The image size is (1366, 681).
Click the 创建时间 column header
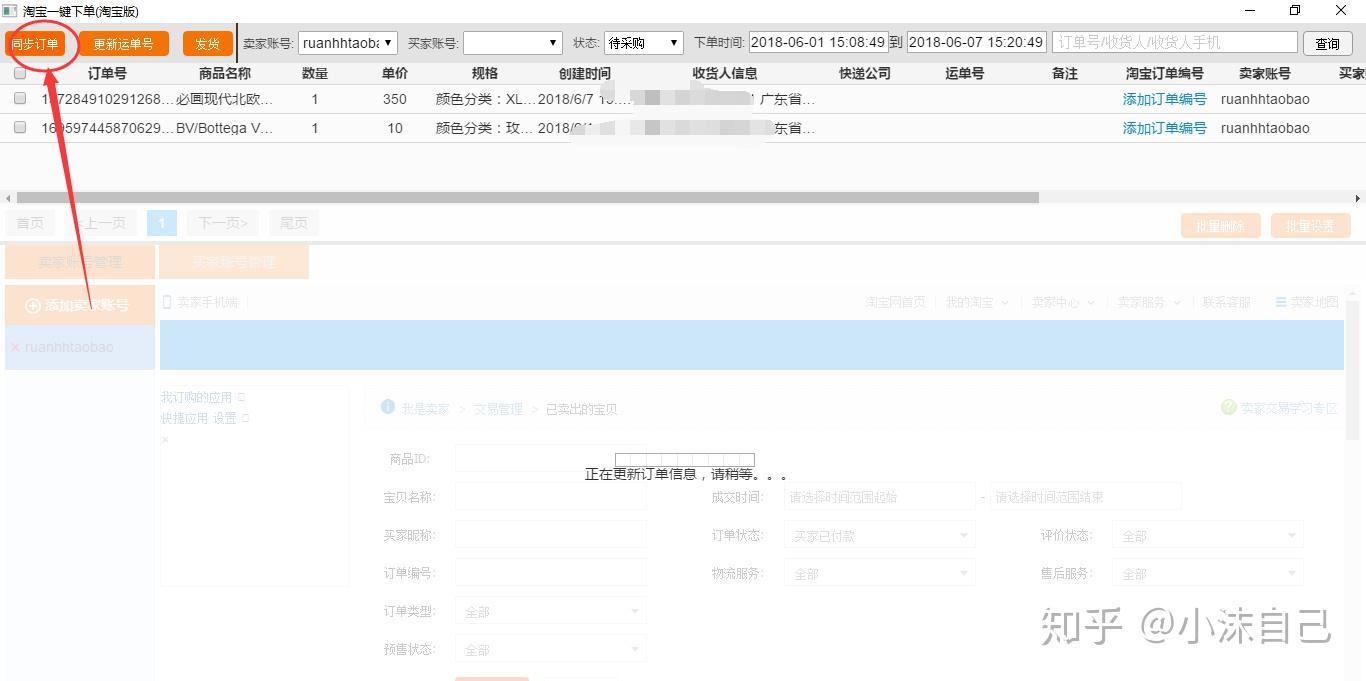point(585,73)
